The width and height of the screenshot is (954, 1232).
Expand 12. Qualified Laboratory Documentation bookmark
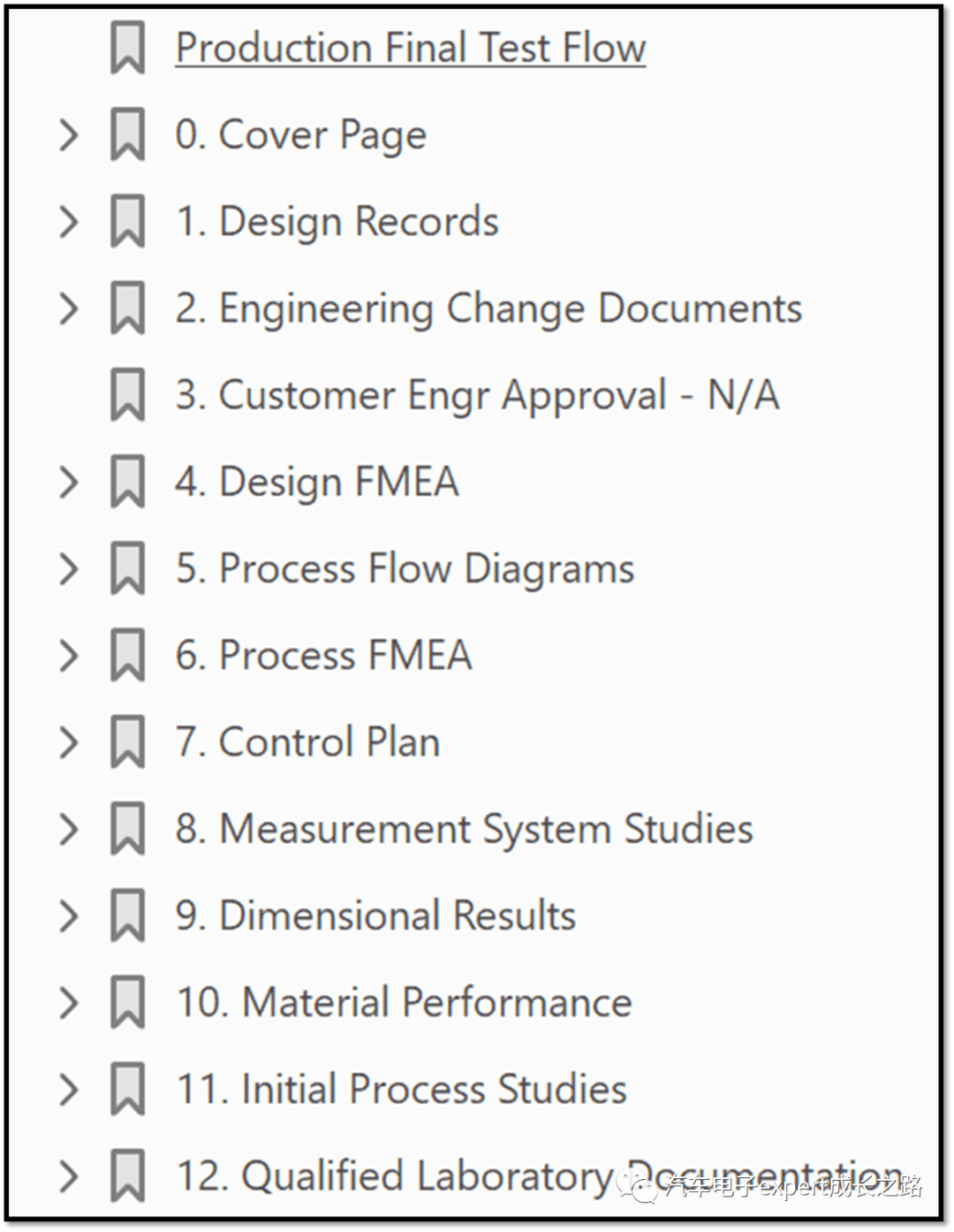click(68, 1175)
